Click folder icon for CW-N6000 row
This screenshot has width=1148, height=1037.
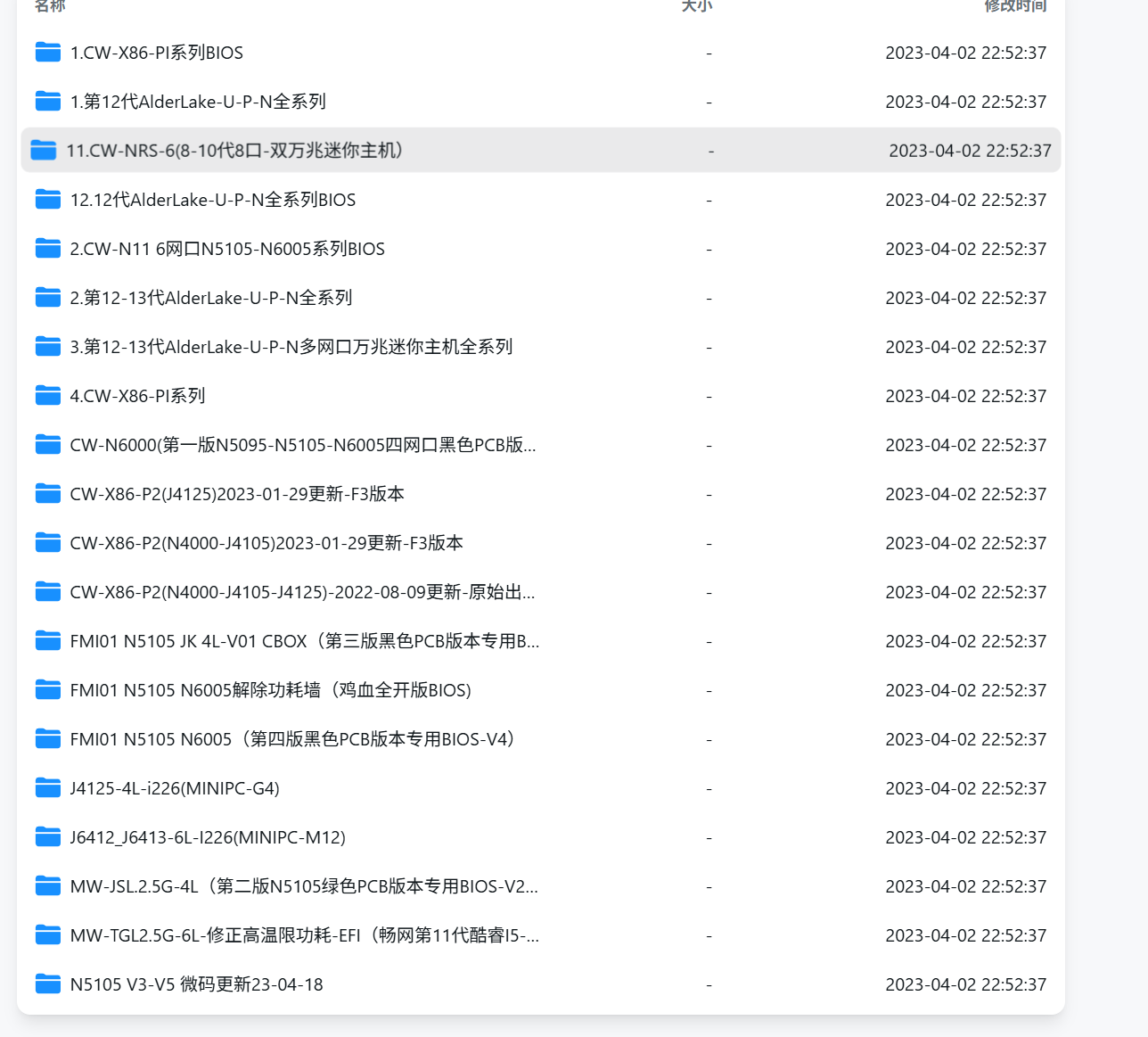click(48, 445)
